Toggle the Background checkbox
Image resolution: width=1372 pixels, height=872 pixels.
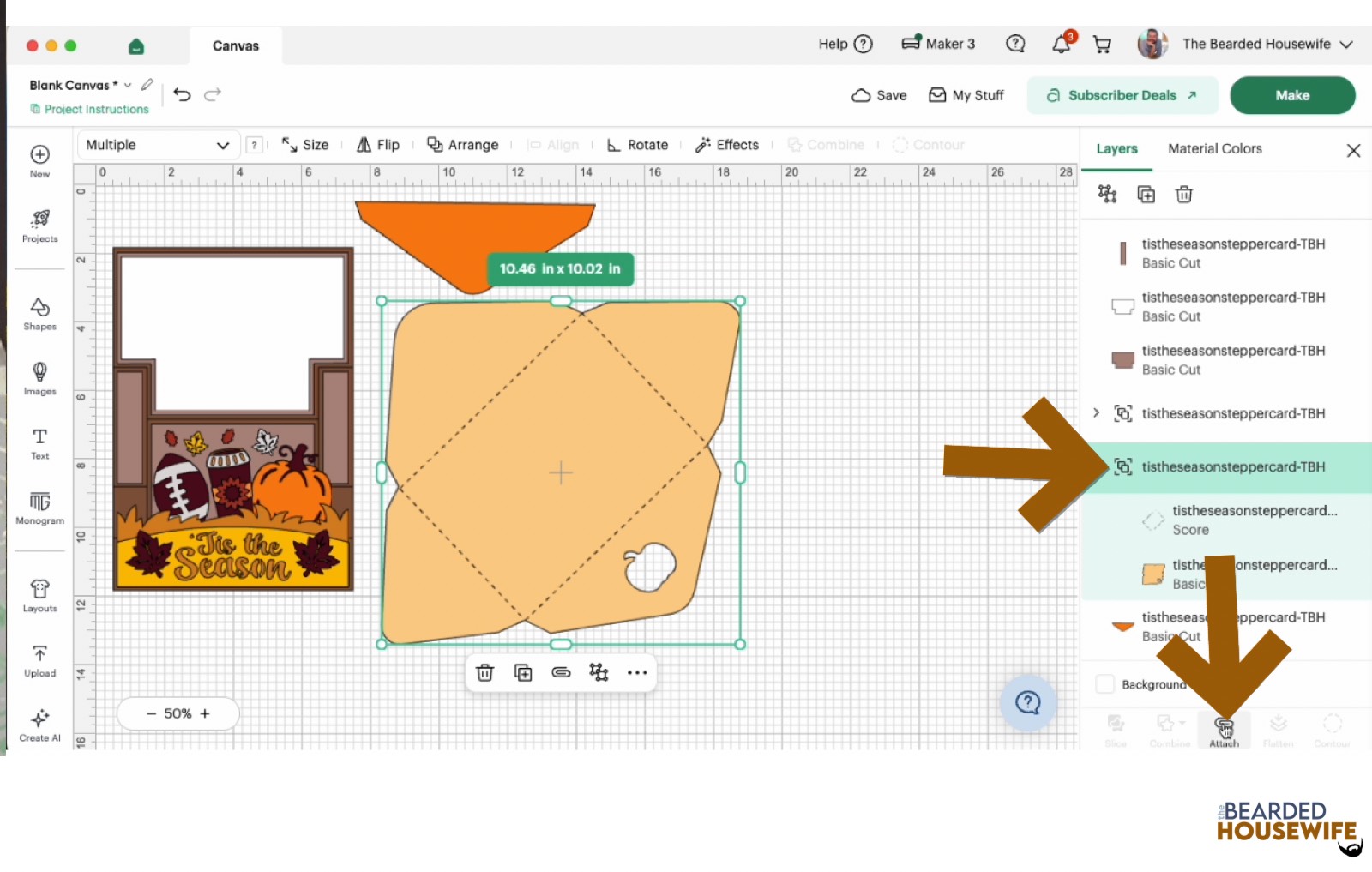pyautogui.click(x=1105, y=684)
